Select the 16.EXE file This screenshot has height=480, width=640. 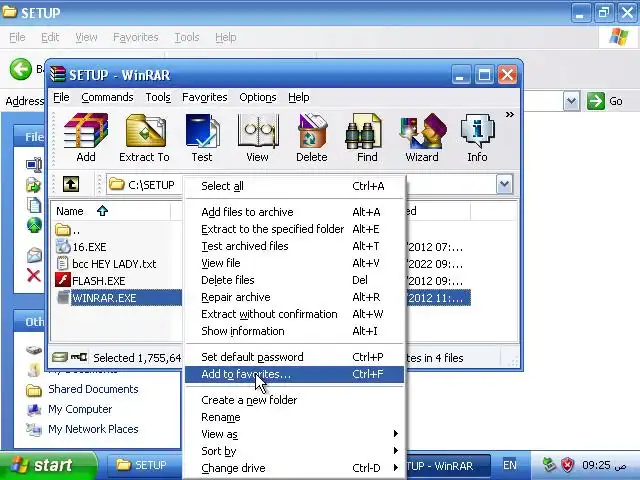pos(81,247)
